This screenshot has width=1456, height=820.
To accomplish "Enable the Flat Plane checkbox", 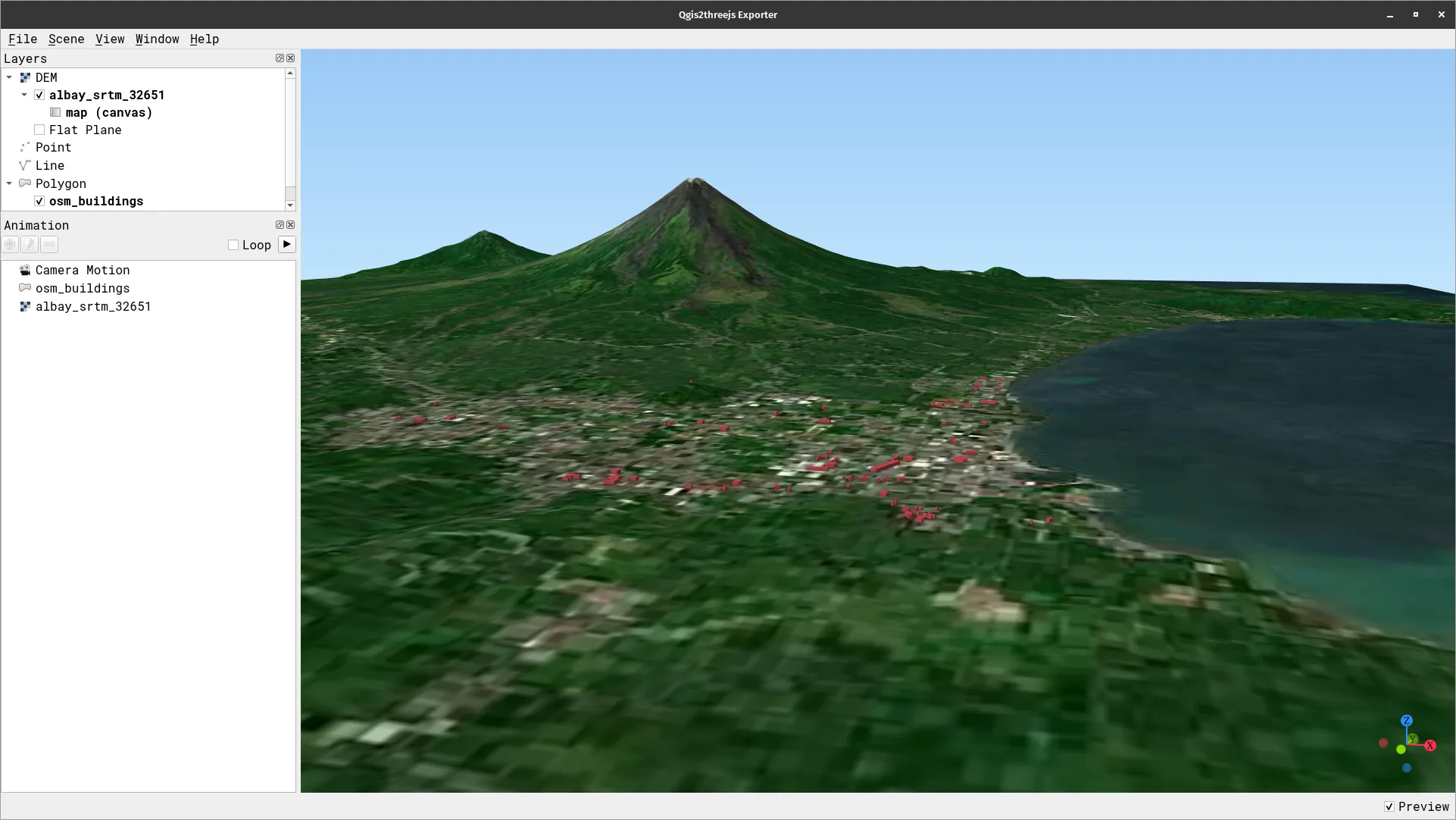I will point(39,130).
